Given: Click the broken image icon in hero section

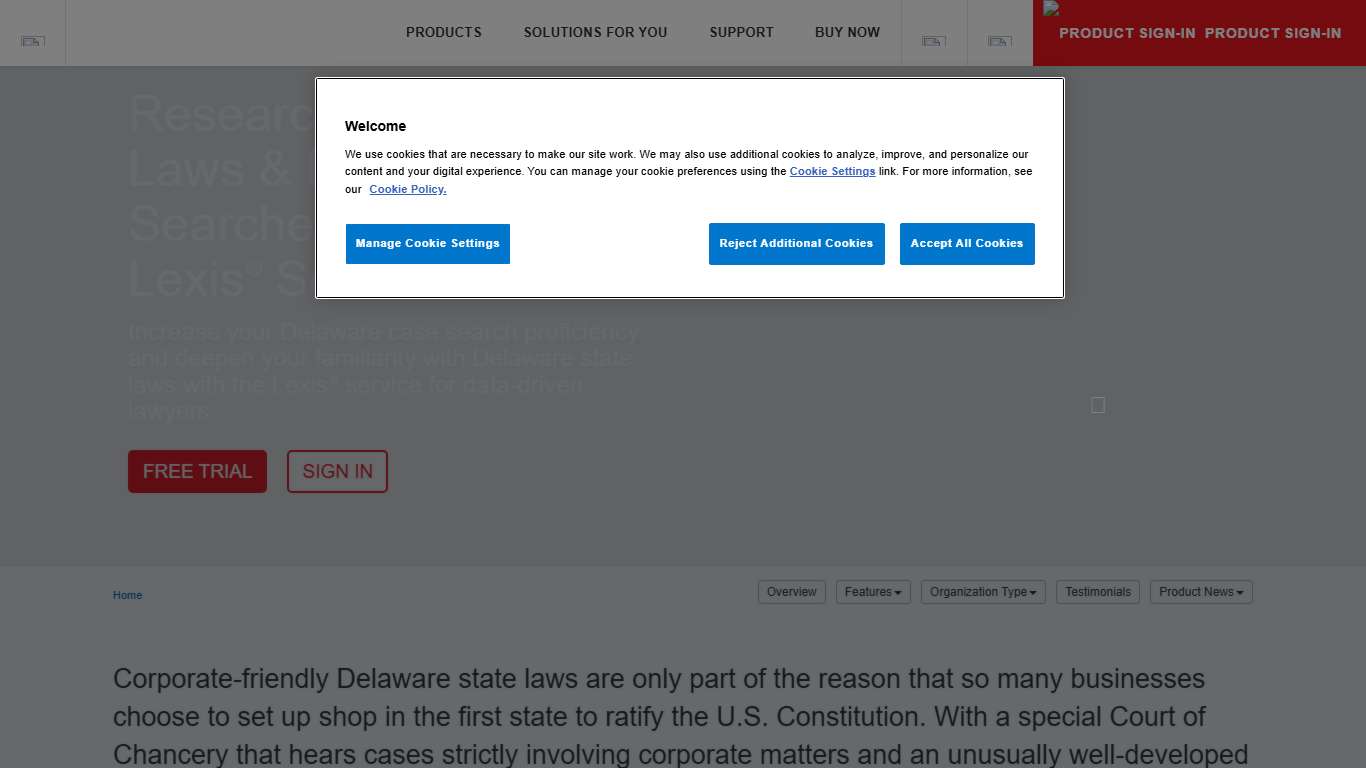Looking at the screenshot, I should (1097, 405).
